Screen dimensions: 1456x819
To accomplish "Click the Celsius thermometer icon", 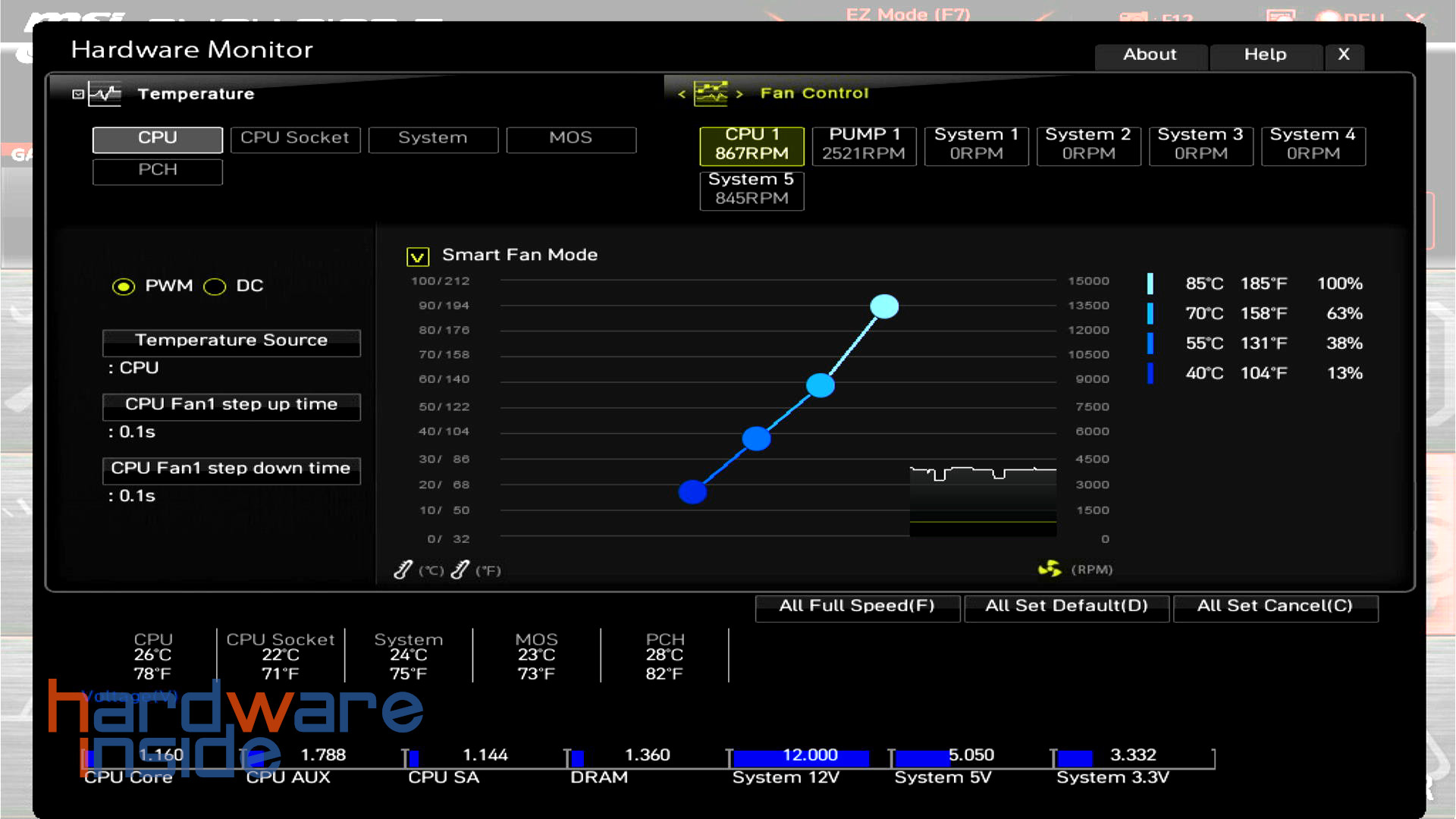I will [x=403, y=570].
